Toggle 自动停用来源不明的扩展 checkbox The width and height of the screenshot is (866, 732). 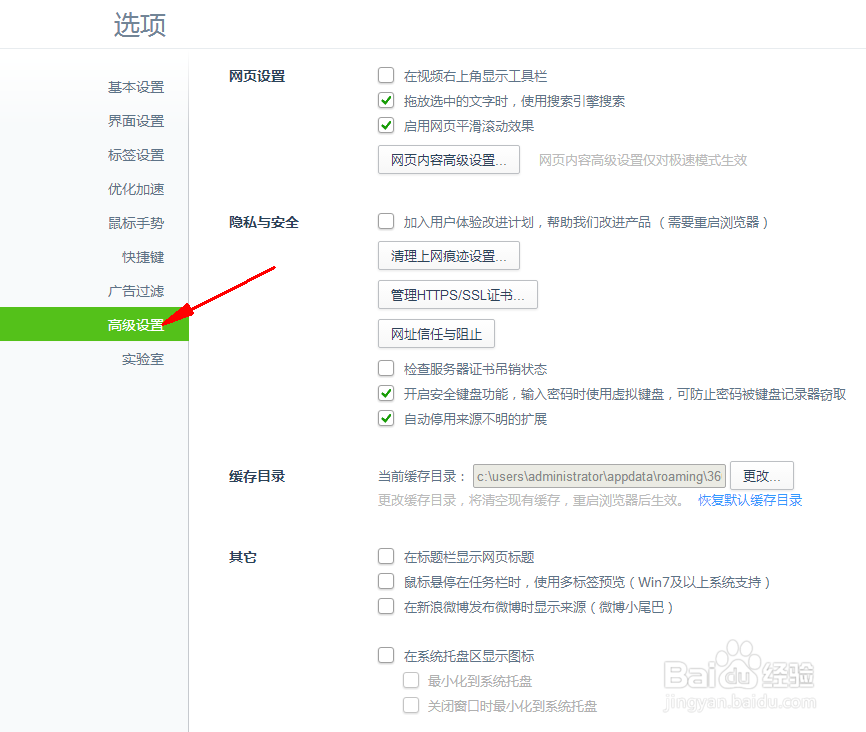pyautogui.click(x=386, y=418)
